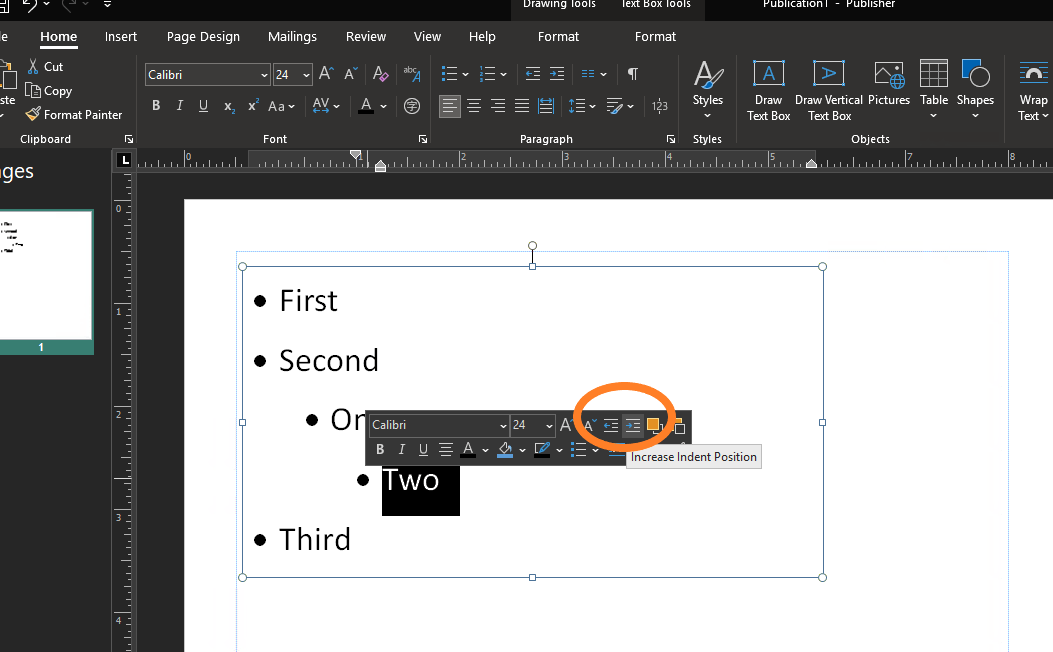This screenshot has height=652, width=1053.
Task: Click mini toolbar Increase Indent Position
Action: [633, 425]
